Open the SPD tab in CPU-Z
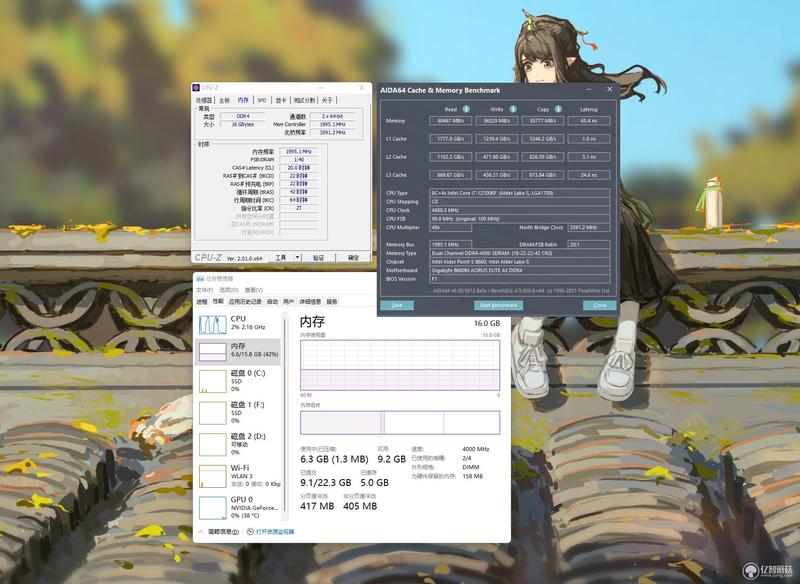This screenshot has height=584, width=800. pyautogui.click(x=262, y=100)
